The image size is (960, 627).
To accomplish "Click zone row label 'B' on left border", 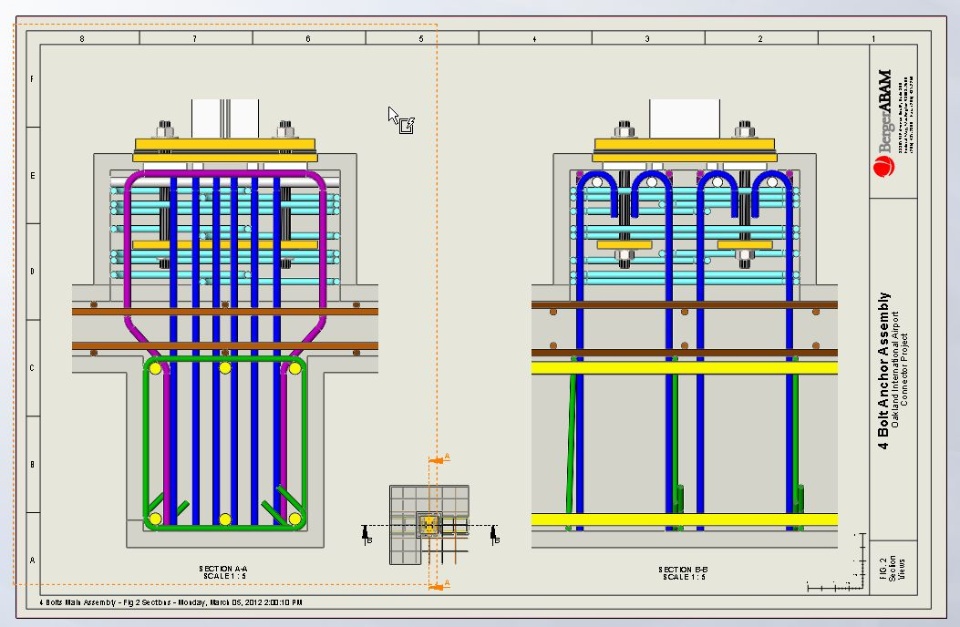I will click(32, 464).
